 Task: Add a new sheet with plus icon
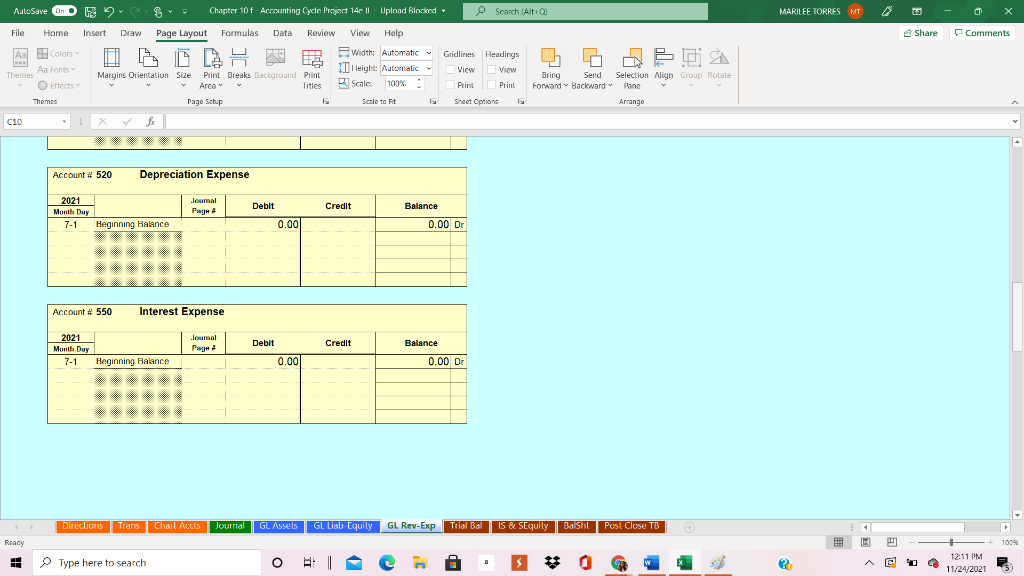click(x=689, y=527)
